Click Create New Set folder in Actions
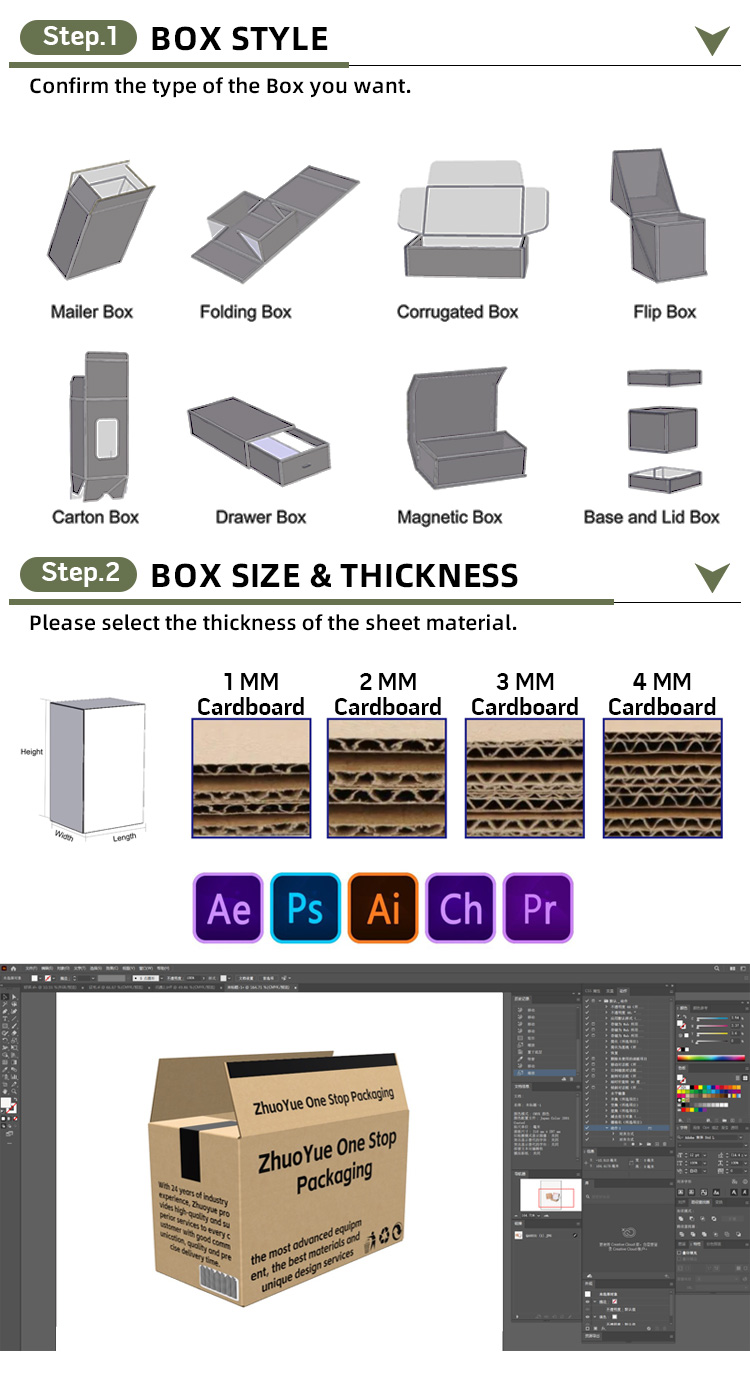Image resolution: width=750 pixels, height=1382 pixels. tap(649, 1144)
